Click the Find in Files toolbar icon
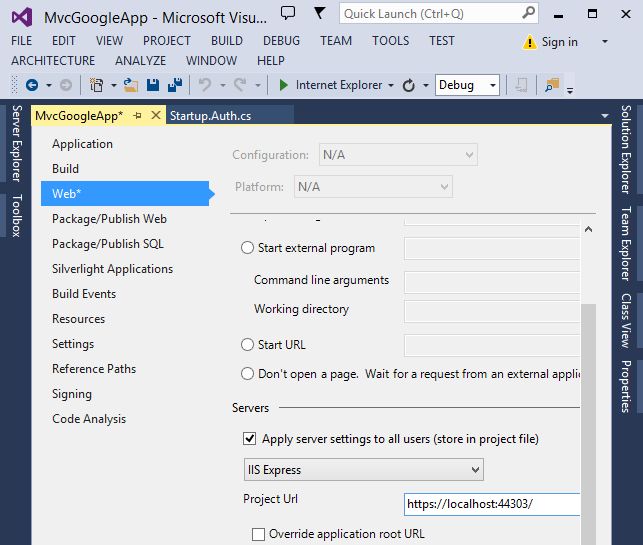Image resolution: width=643 pixels, height=545 pixels. (x=552, y=85)
